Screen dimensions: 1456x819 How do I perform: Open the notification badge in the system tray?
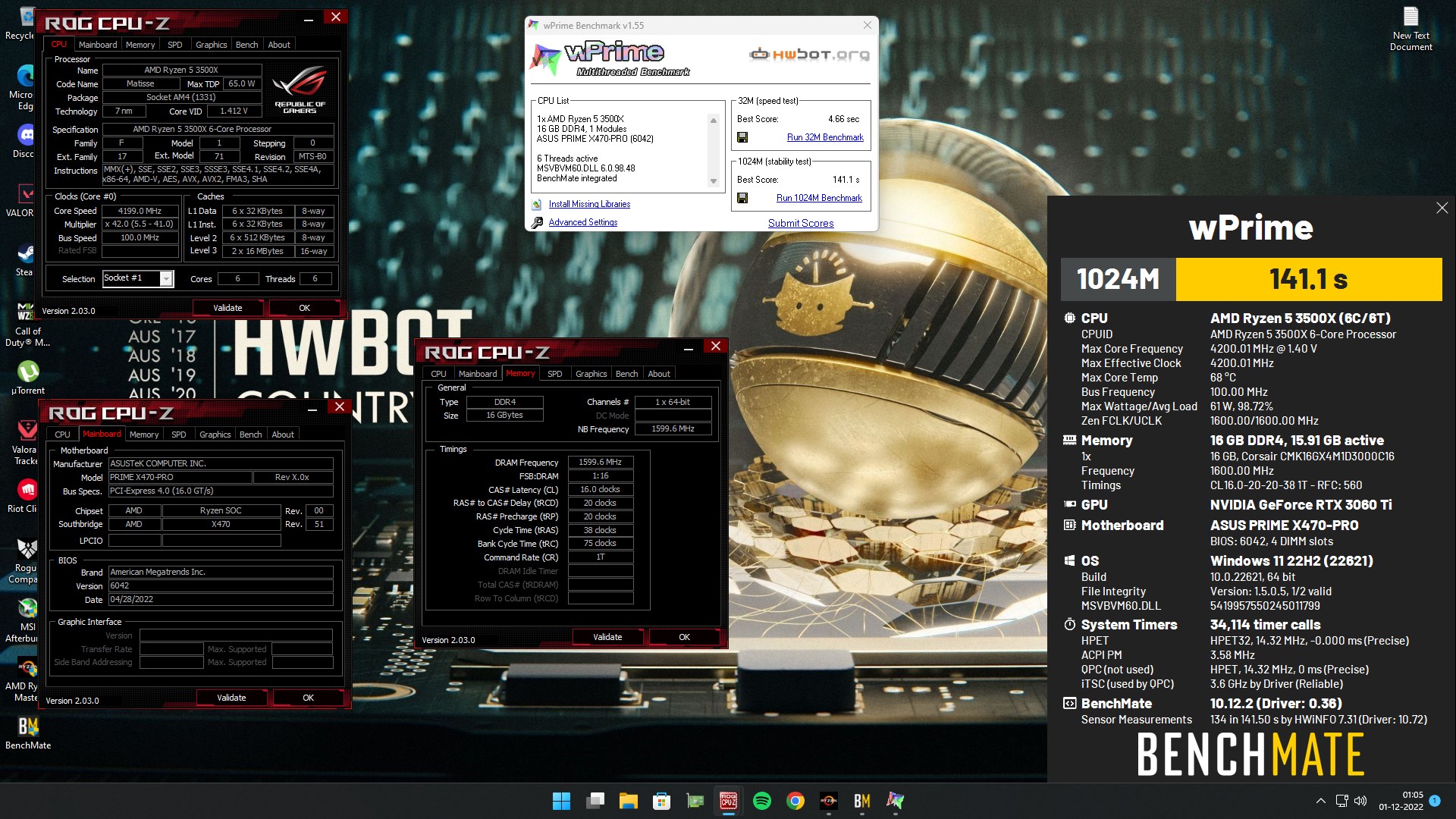point(1435,801)
